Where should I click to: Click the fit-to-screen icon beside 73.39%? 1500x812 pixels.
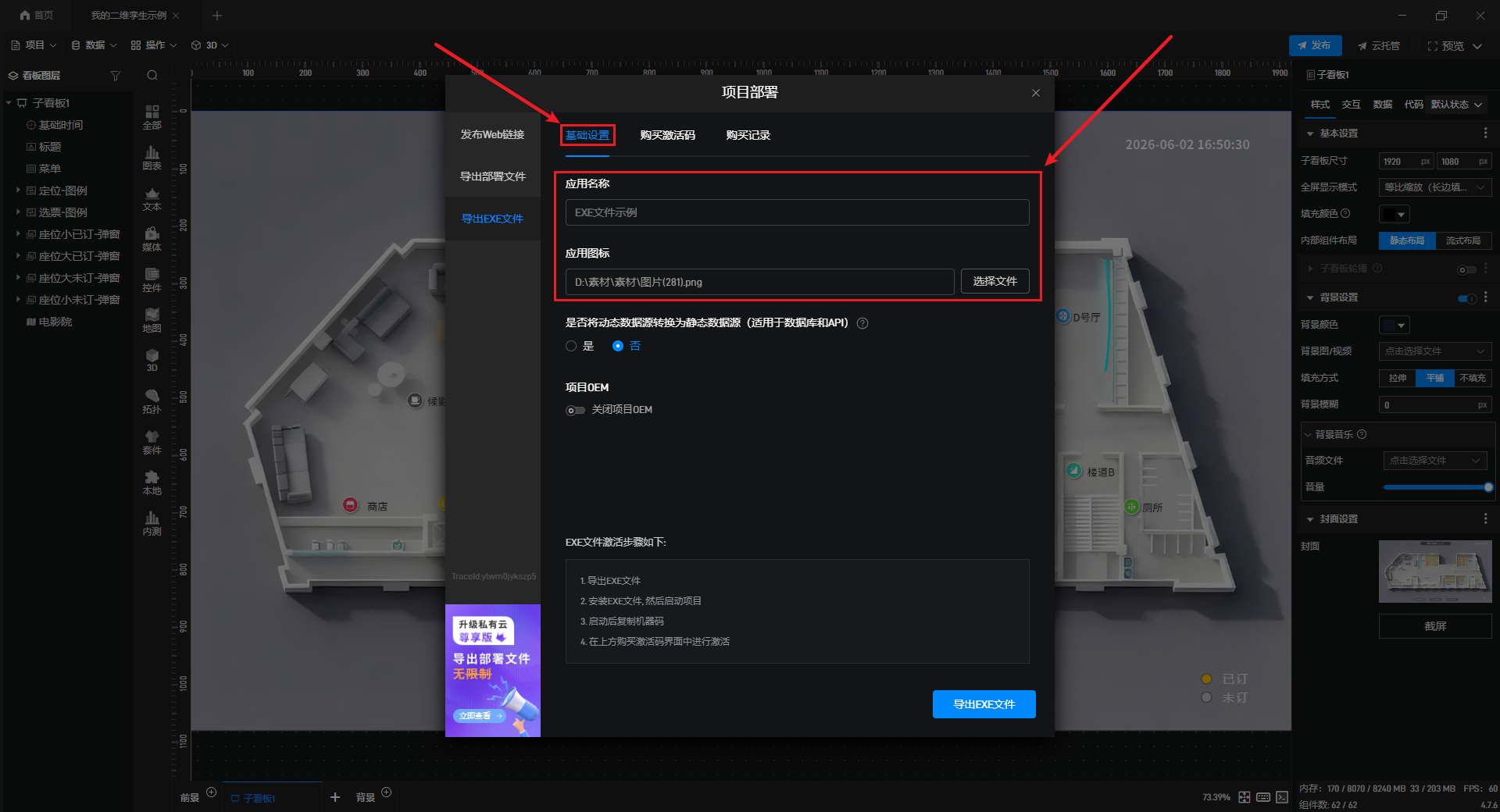(x=1245, y=797)
